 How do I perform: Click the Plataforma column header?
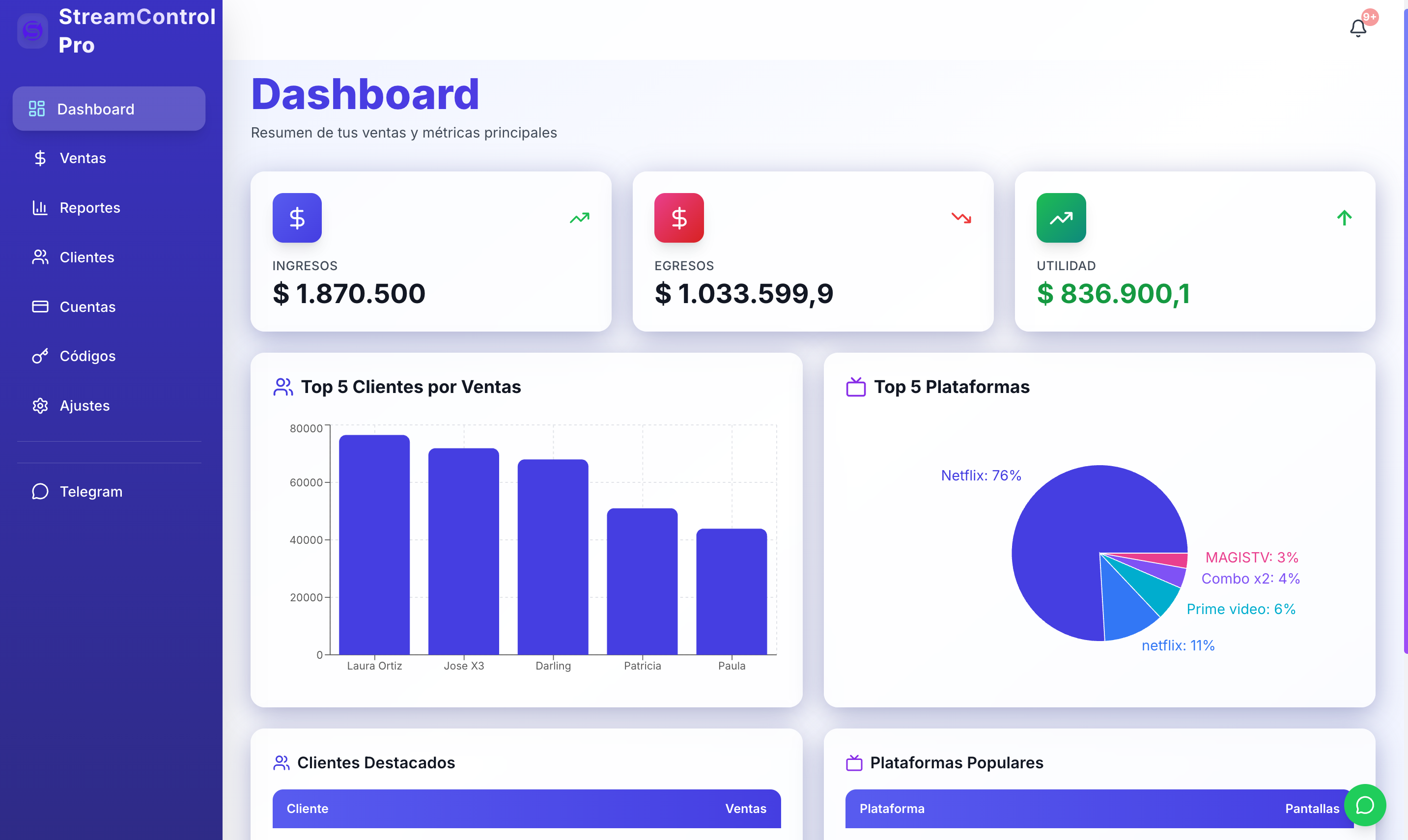click(892, 808)
